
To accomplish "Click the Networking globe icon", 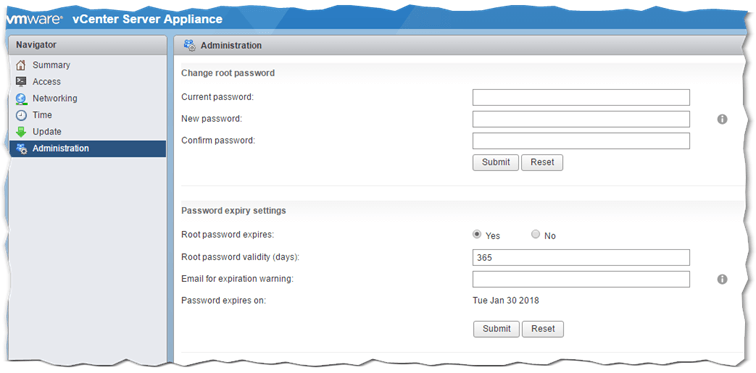I will [21, 98].
